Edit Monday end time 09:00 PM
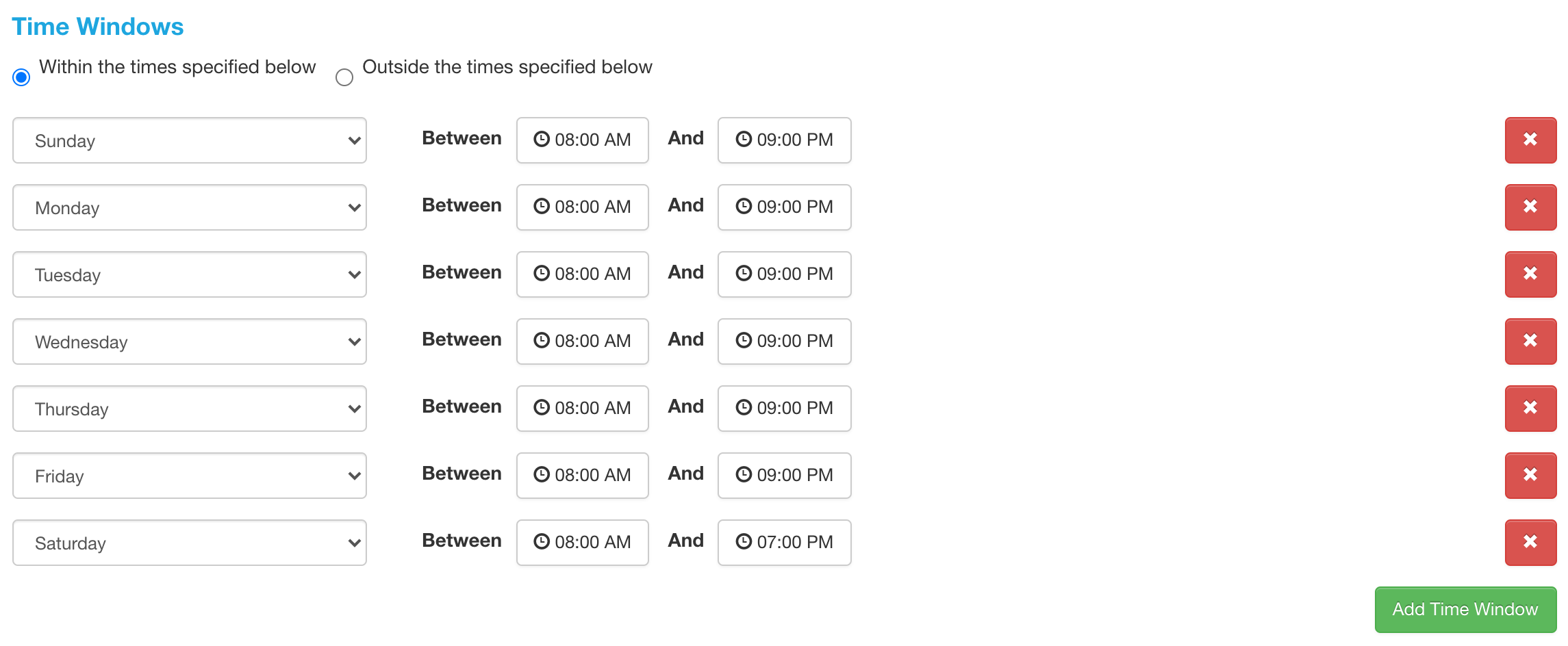This screenshot has height=646, width=1568. [785, 207]
